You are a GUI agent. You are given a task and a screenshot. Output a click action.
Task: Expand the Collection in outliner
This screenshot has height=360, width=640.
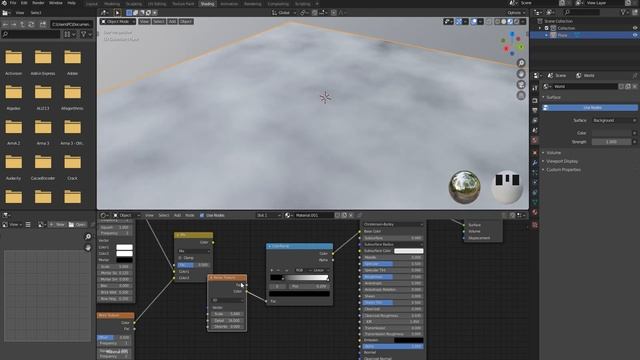[x=540, y=28]
